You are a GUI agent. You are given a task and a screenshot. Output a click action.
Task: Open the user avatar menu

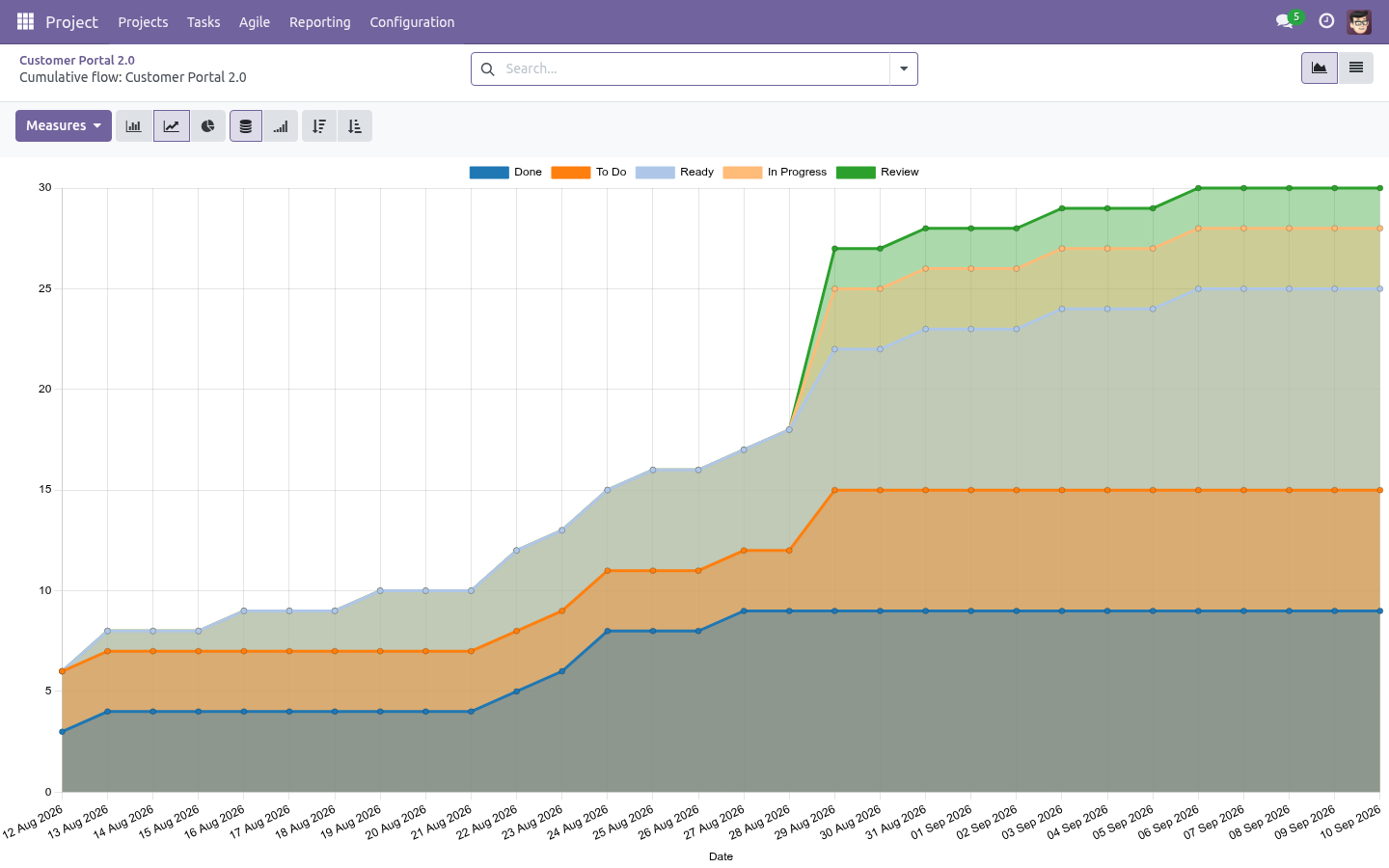click(x=1359, y=21)
